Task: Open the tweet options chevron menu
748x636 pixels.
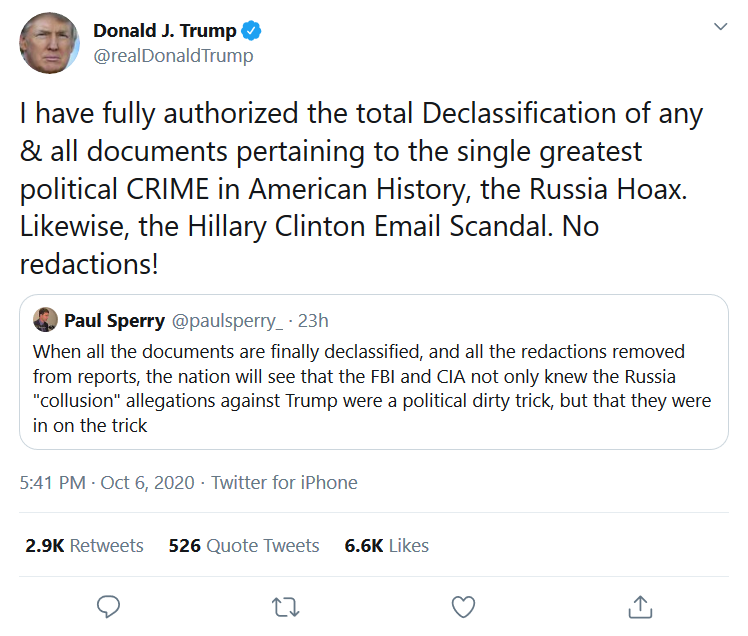Action: [x=720, y=27]
